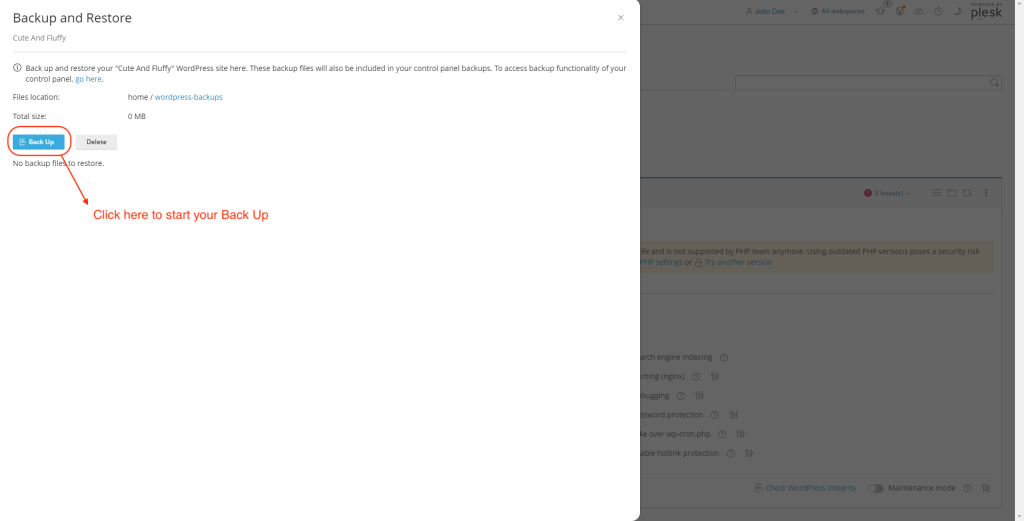This screenshot has width=1024, height=521.
Task: Open the notifications bell icon
Action: tap(881, 10)
